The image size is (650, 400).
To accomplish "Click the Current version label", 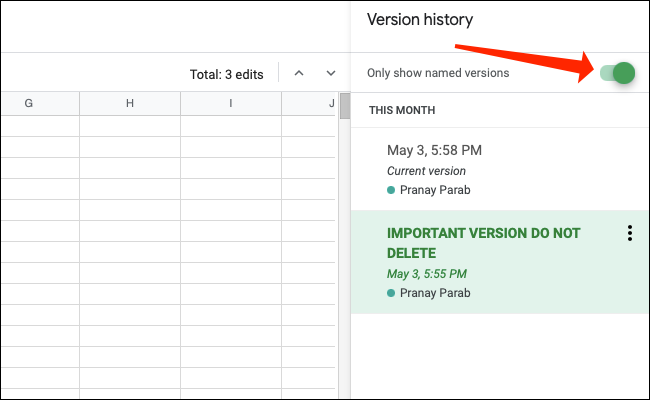I will click(426, 171).
